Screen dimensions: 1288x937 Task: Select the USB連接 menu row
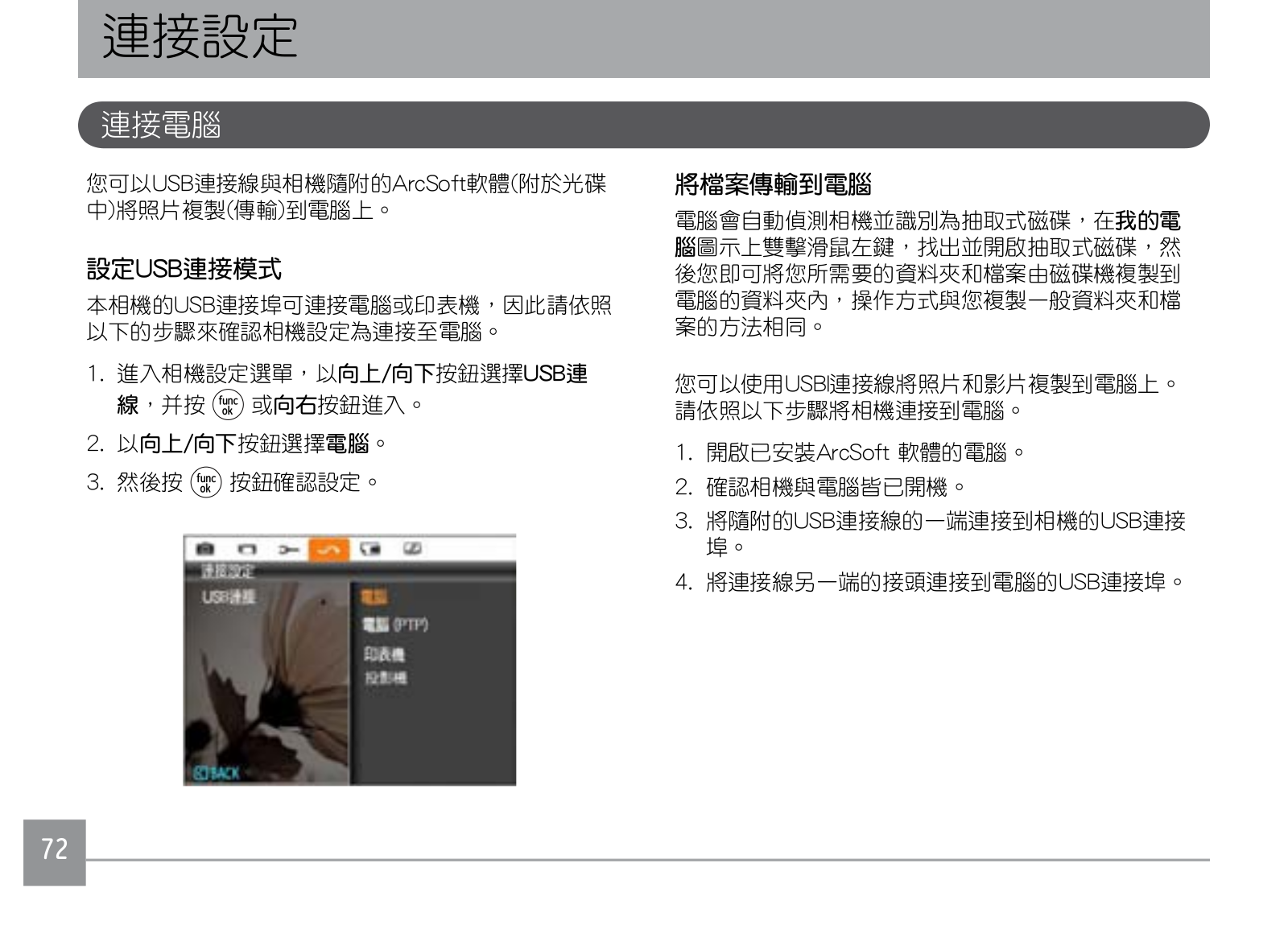coord(229,596)
